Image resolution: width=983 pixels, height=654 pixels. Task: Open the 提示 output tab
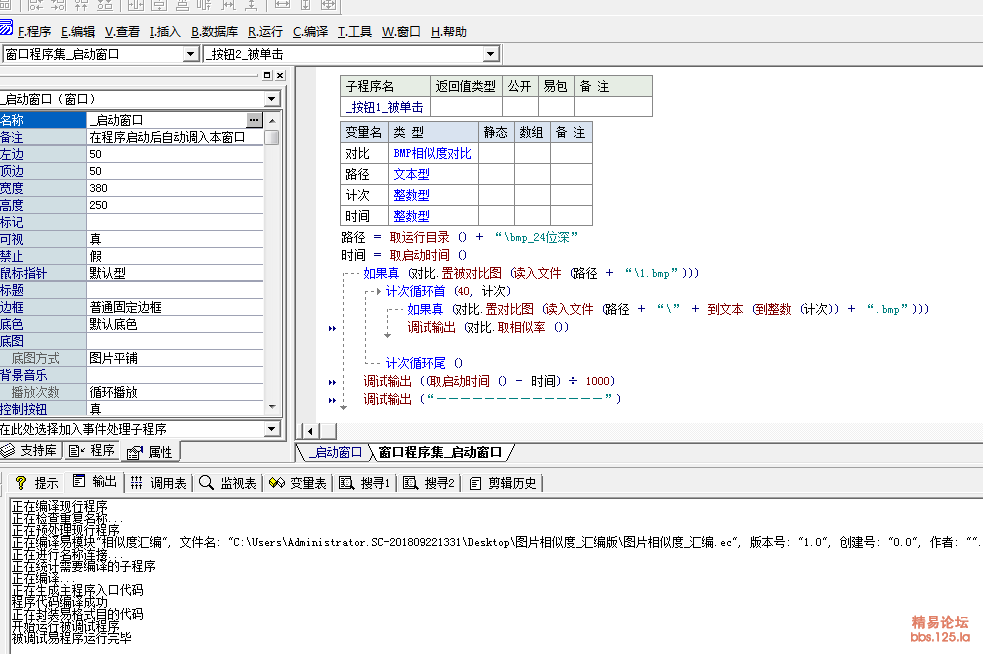coord(36,483)
